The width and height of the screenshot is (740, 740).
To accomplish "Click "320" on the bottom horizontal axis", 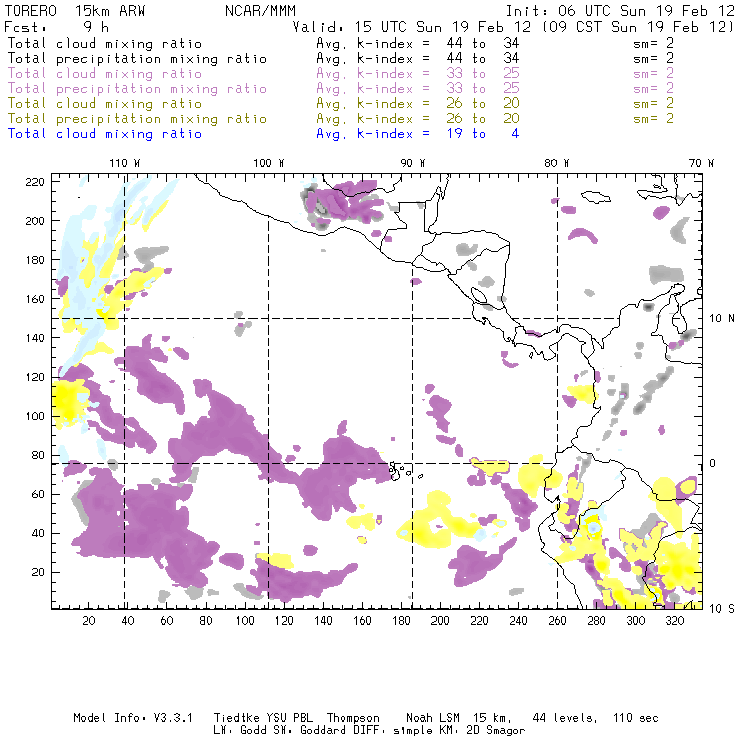I will click(675, 621).
